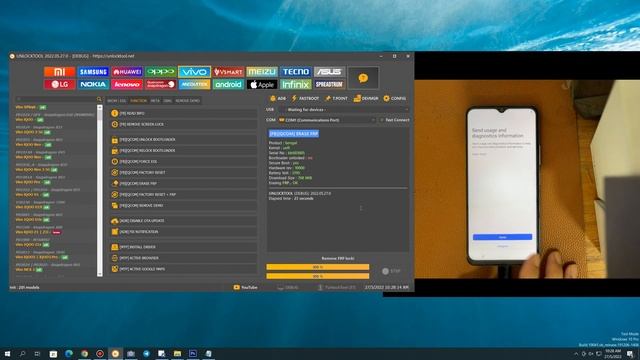Open the Windows Start menu
Image resolution: width=640 pixels, height=360 pixels.
(7, 353)
